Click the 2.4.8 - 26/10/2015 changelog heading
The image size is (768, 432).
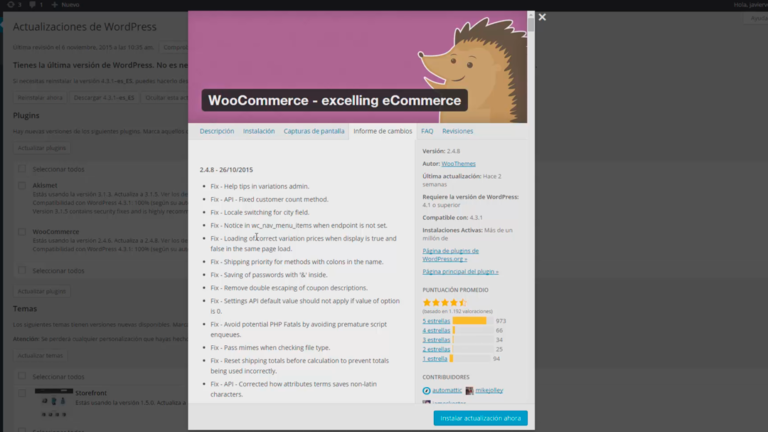pos(226,169)
